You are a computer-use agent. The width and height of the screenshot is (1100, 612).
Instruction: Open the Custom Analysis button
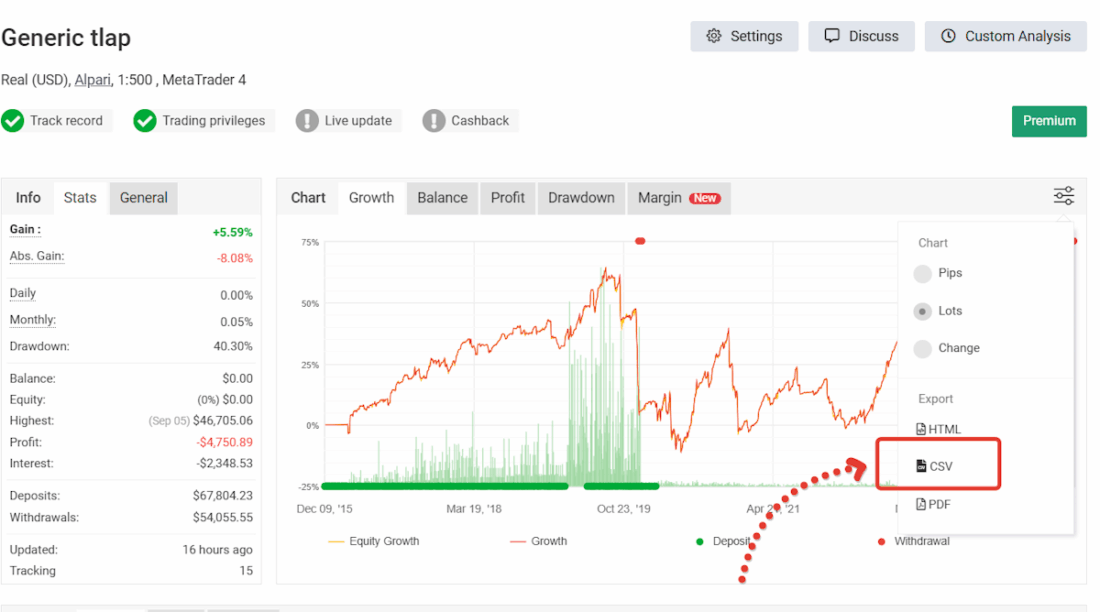pos(1005,36)
